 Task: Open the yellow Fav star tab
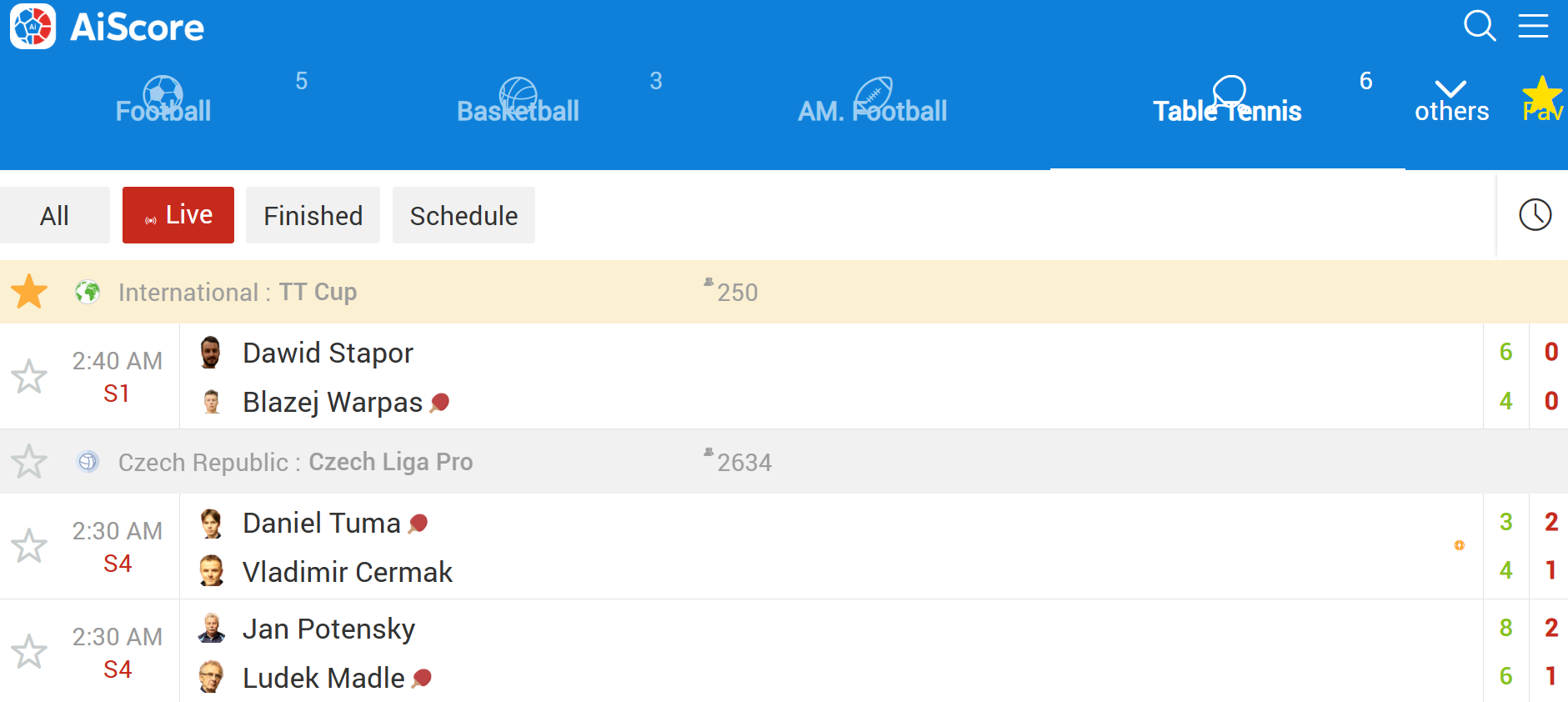1542,98
